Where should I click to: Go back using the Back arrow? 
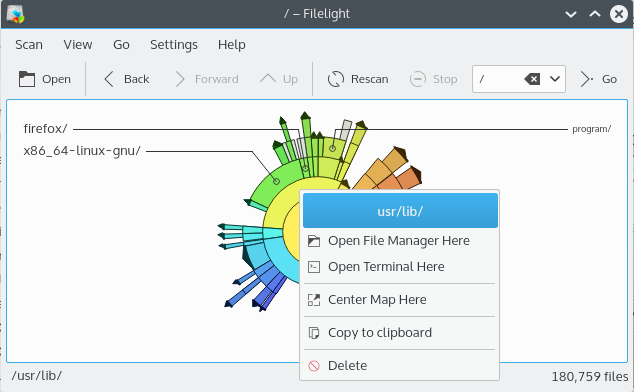[x=109, y=79]
